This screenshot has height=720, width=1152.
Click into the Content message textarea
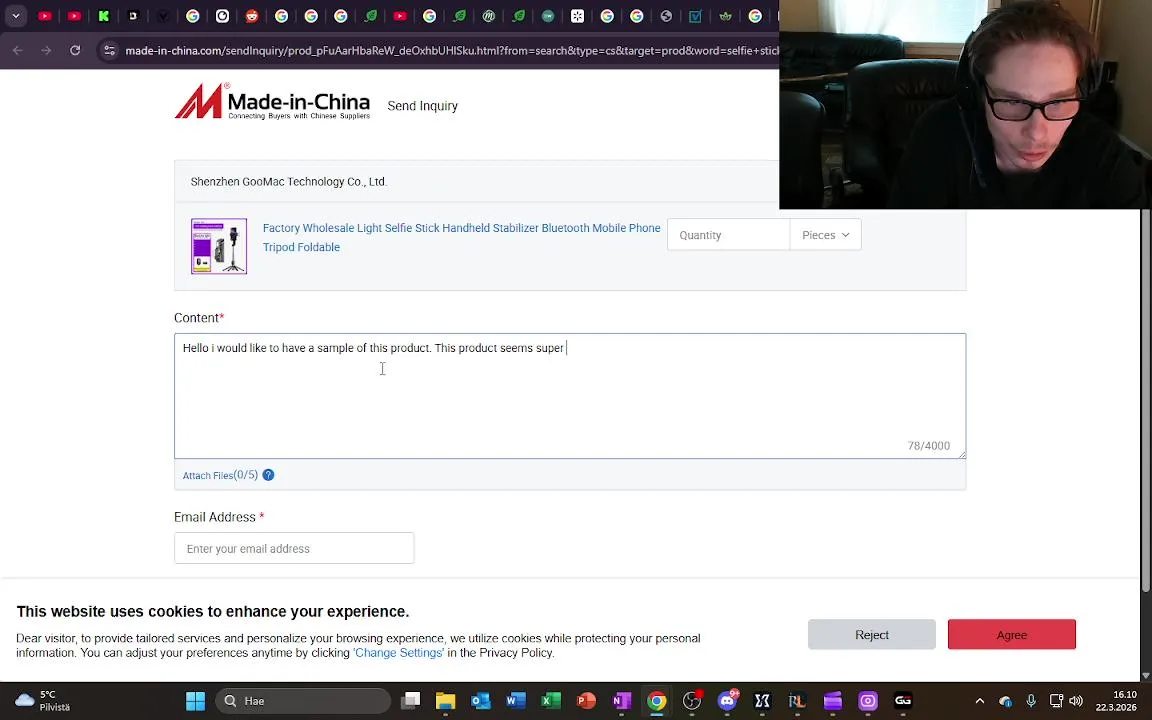[x=569, y=396]
